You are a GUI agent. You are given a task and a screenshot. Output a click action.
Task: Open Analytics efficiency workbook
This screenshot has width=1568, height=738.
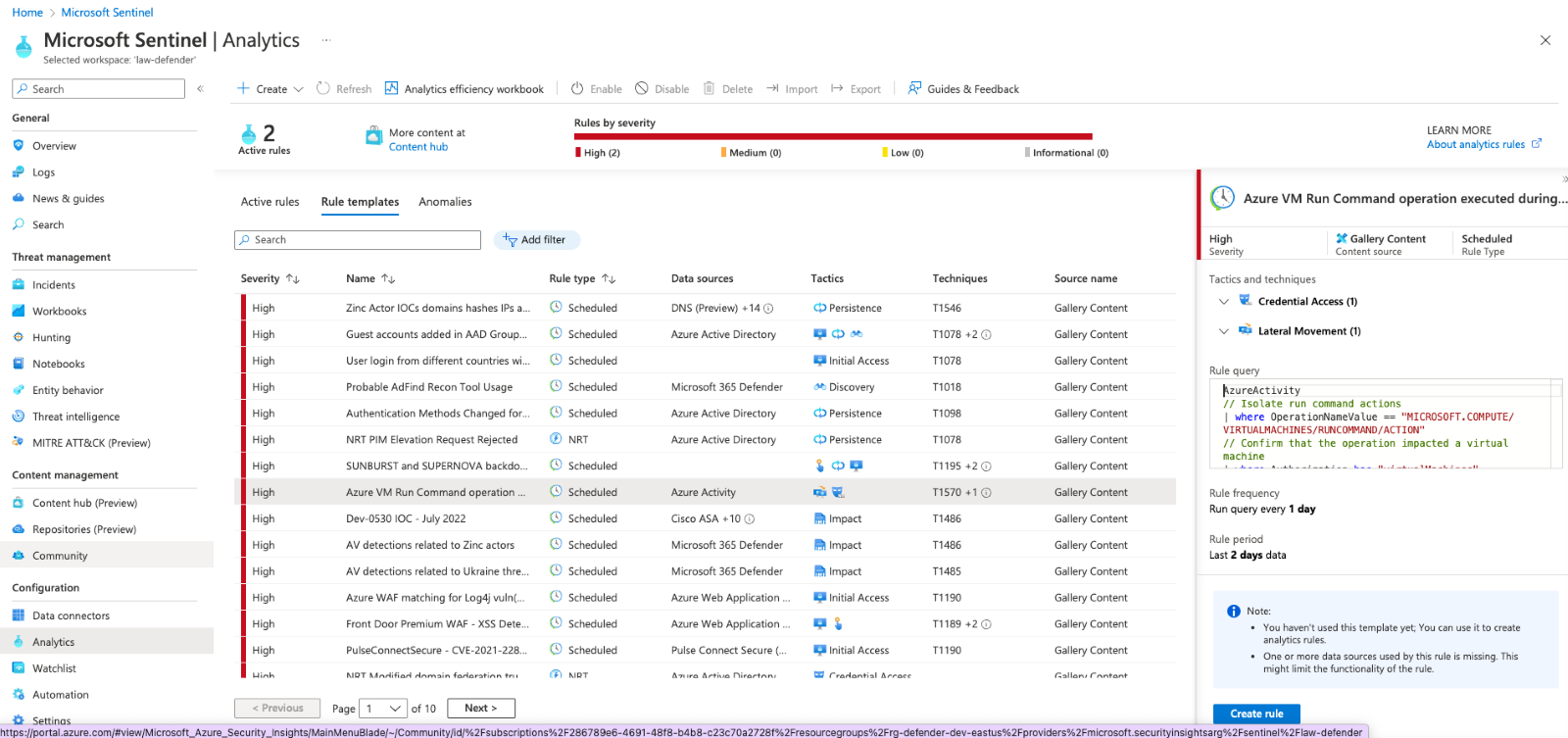465,89
